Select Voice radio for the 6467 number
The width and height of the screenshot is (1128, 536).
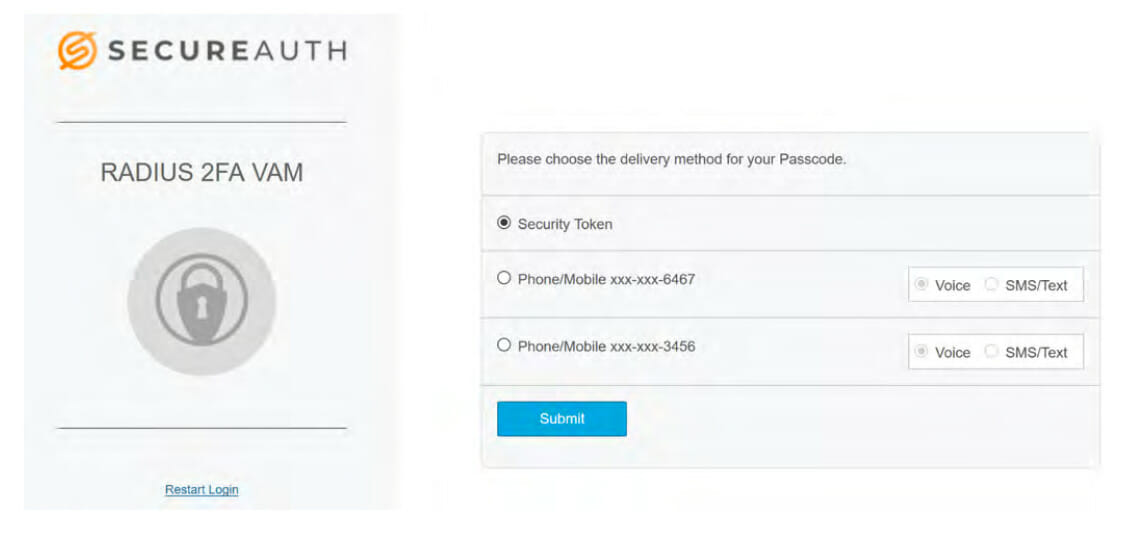click(920, 285)
